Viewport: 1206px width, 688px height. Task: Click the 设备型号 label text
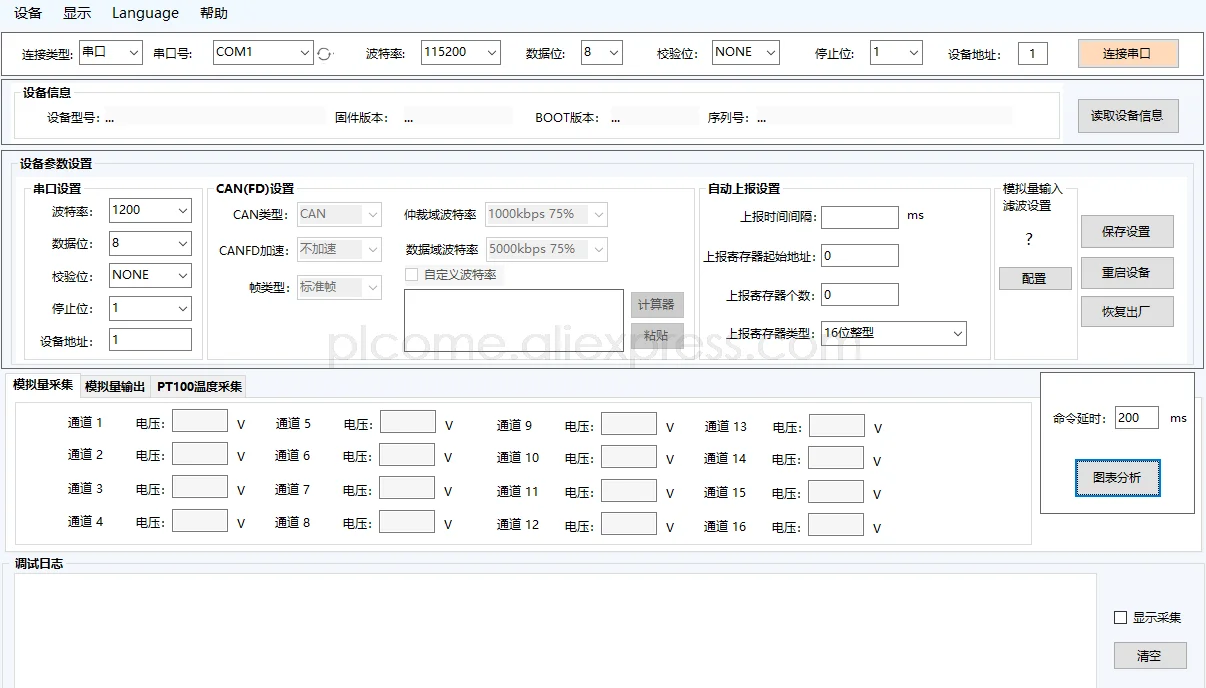pos(72,118)
